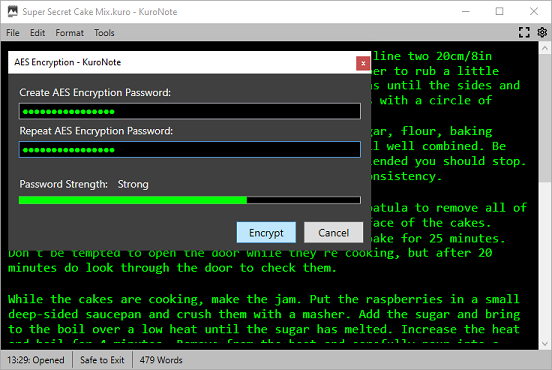Viewport: 552px width, 370px height.
Task: Open the settings gear icon
Action: [542, 32]
